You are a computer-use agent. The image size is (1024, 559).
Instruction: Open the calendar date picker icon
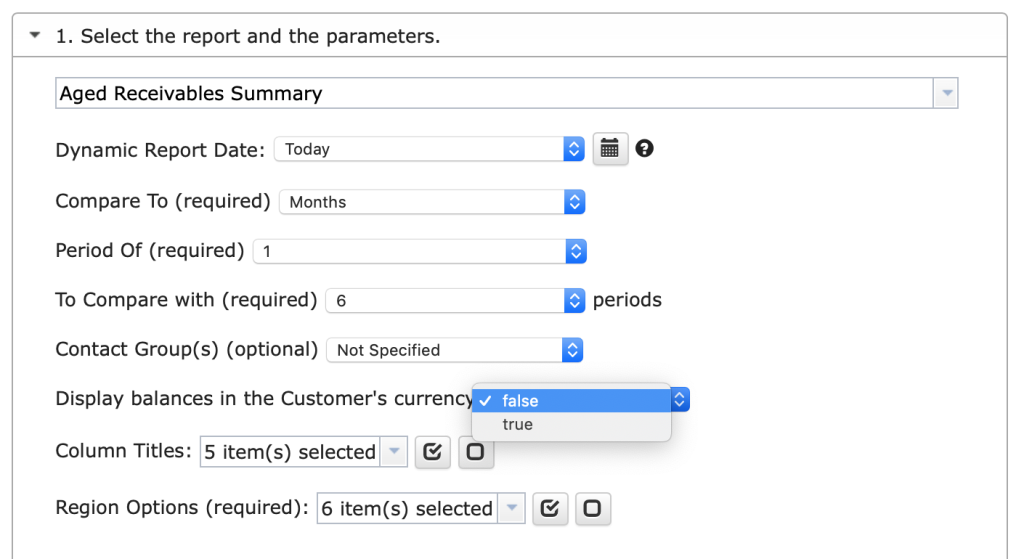(x=610, y=149)
